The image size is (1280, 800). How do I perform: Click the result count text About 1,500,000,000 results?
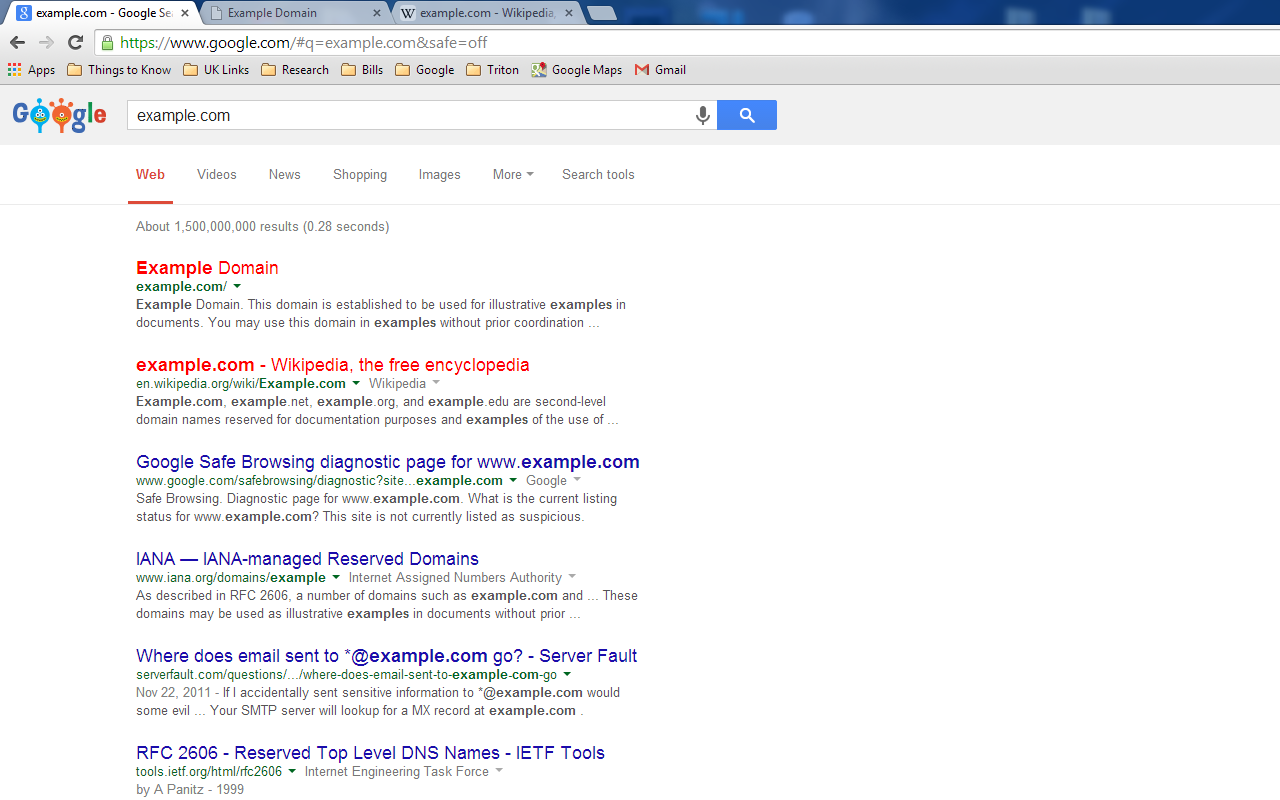click(x=217, y=227)
